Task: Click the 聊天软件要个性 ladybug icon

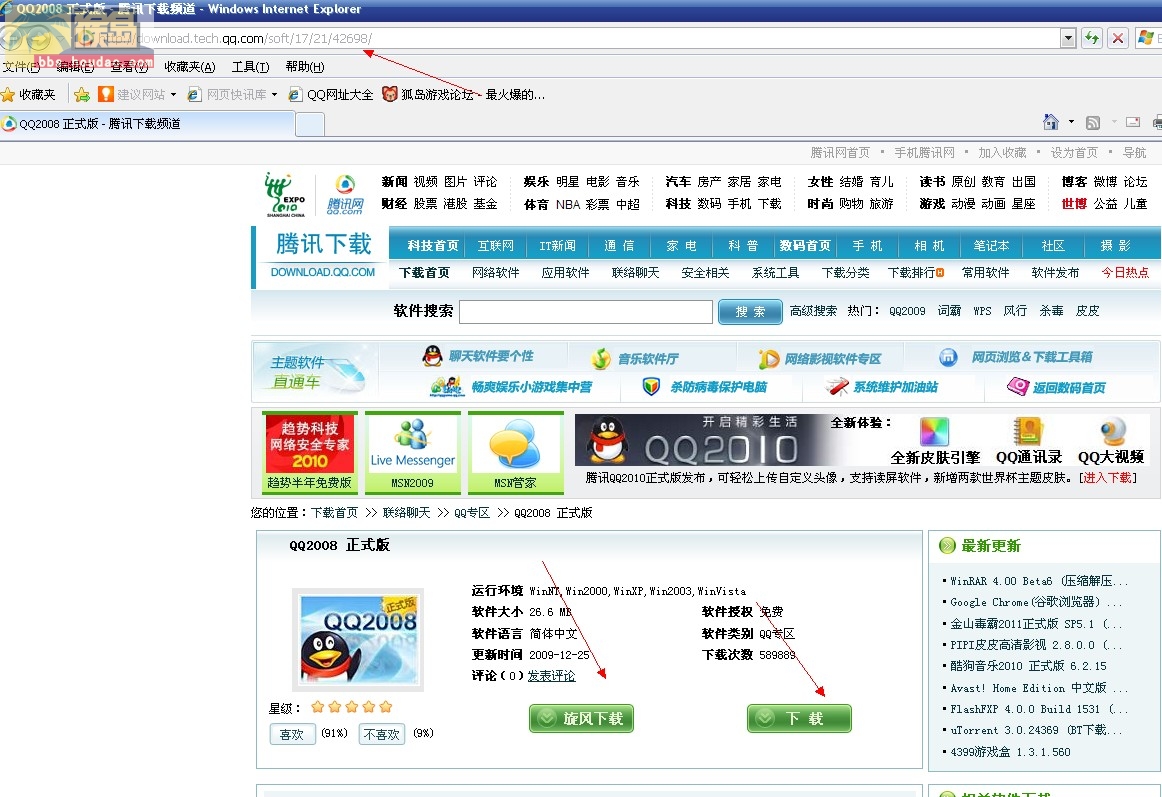Action: (433, 357)
